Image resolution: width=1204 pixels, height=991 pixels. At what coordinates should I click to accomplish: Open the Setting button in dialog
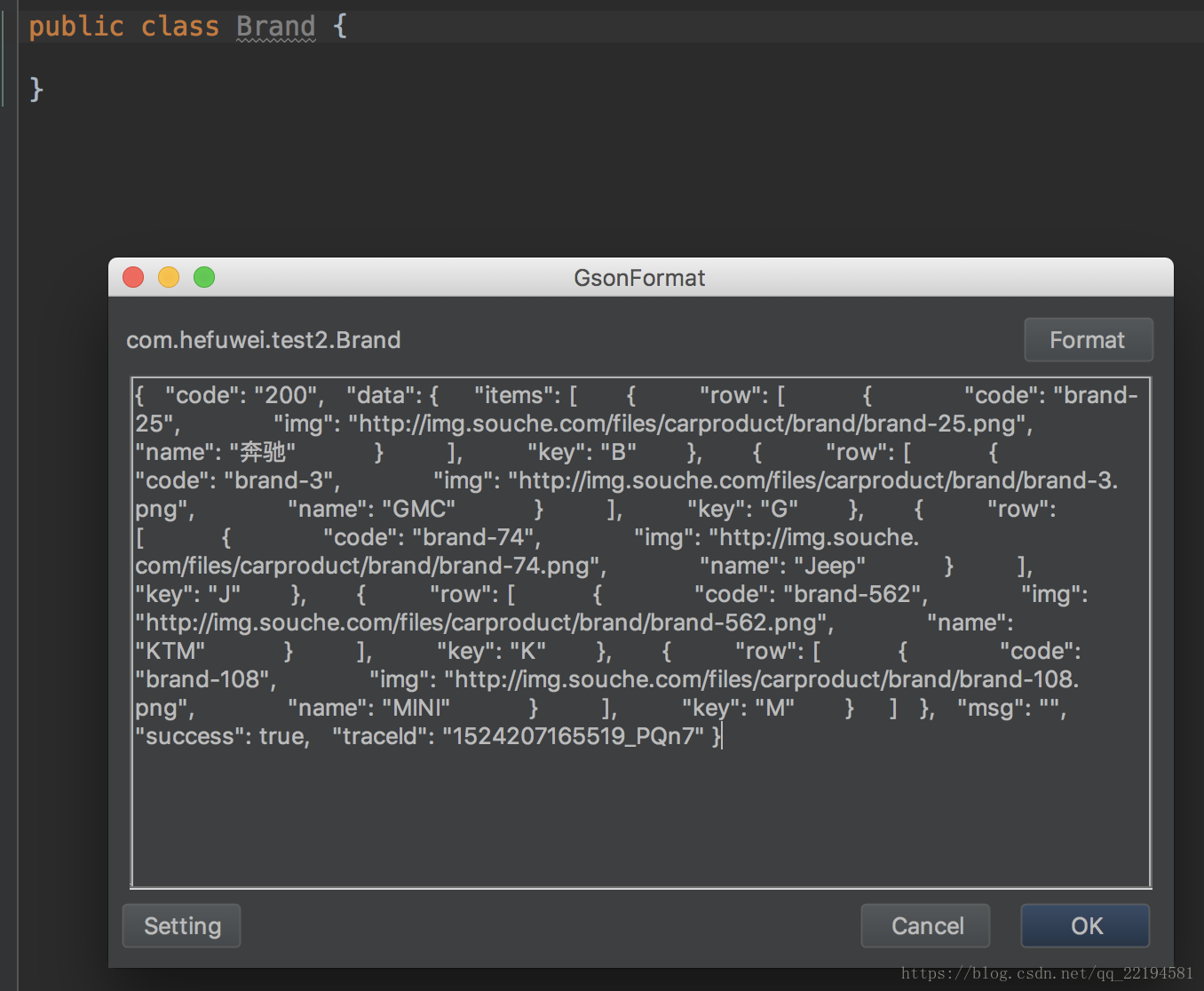(182, 926)
